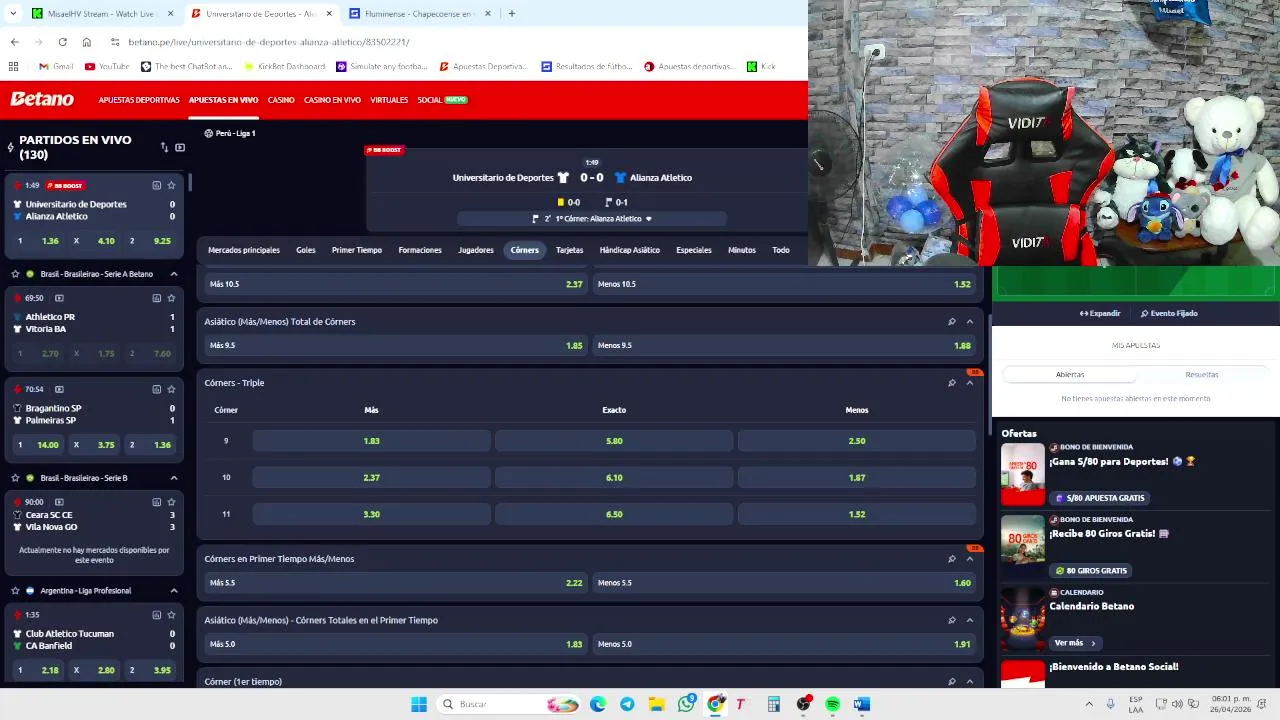The image size is (1280, 720).
Task: Favorite the Ceara SC CE match star
Action: (x=171, y=502)
